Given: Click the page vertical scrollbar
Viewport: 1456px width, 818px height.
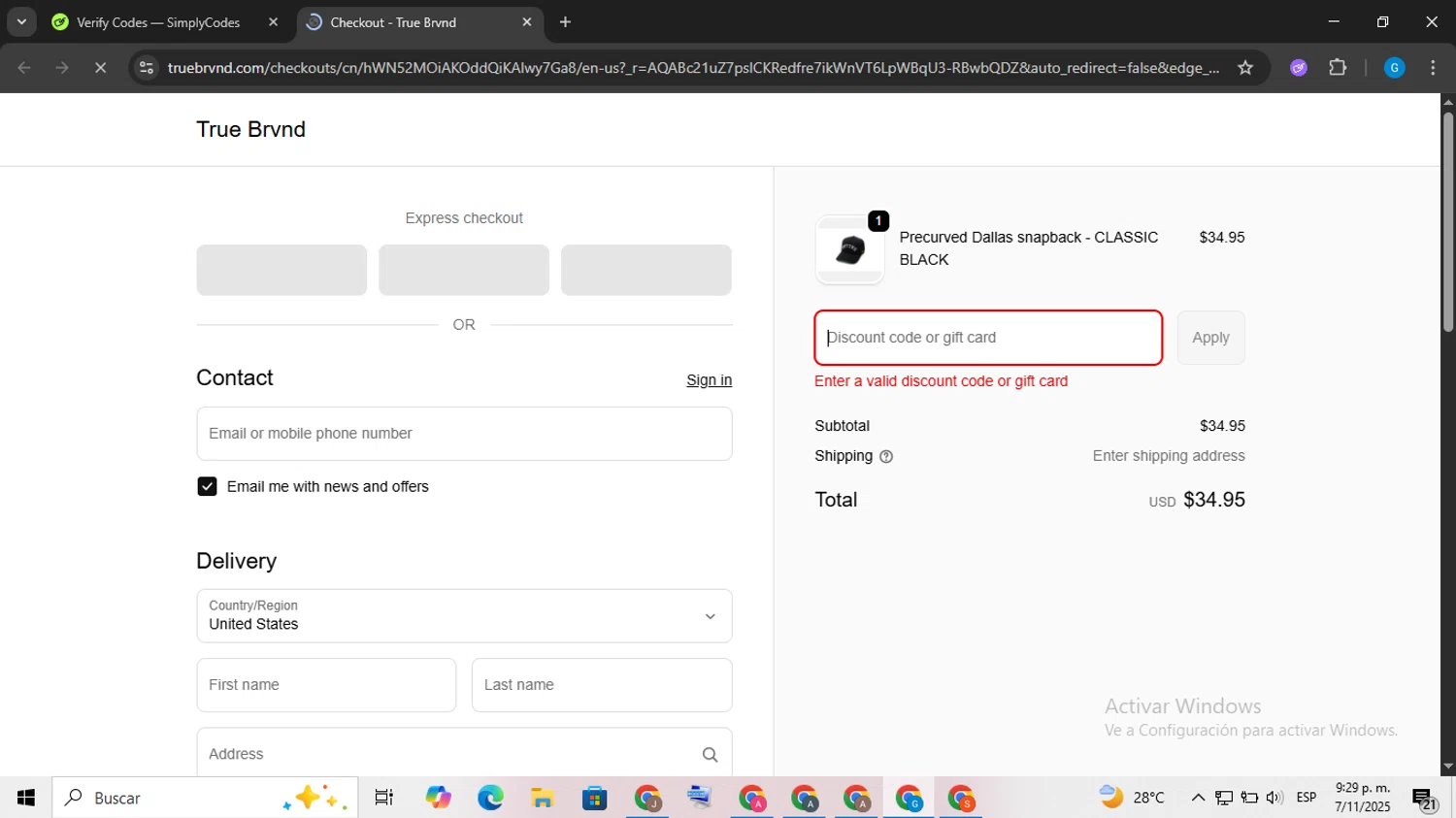Looking at the screenshot, I should coord(1448,223).
